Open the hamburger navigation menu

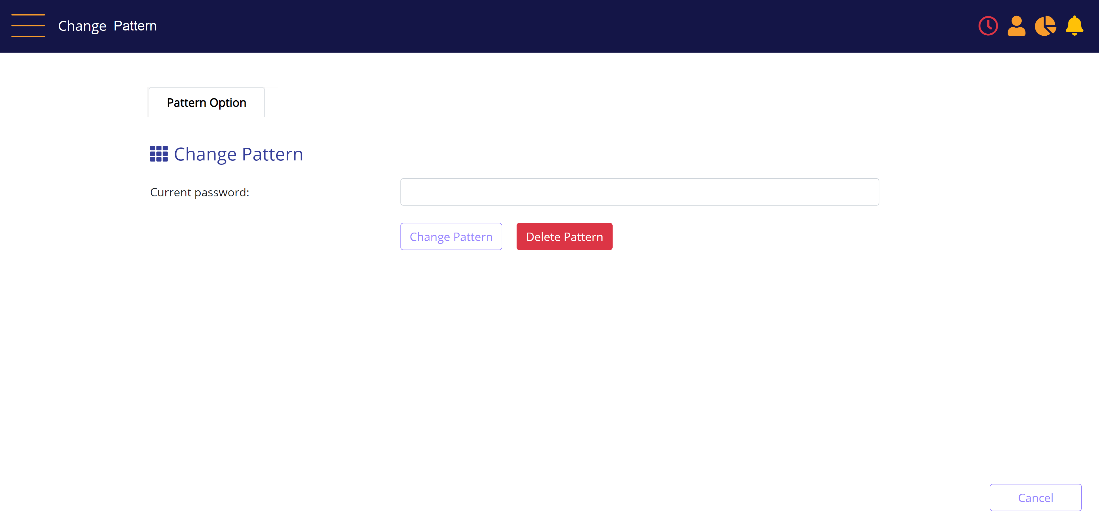pyautogui.click(x=28, y=26)
